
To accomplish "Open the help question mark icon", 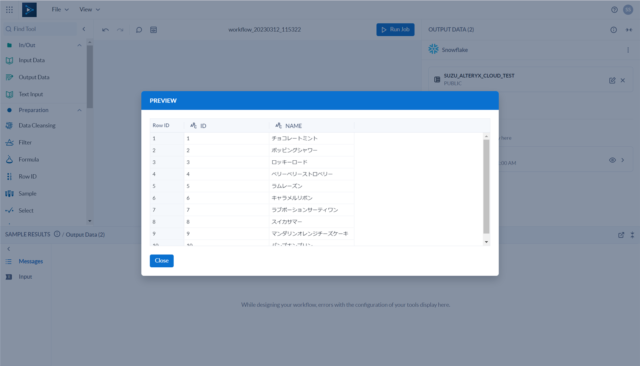I will pos(614,10).
